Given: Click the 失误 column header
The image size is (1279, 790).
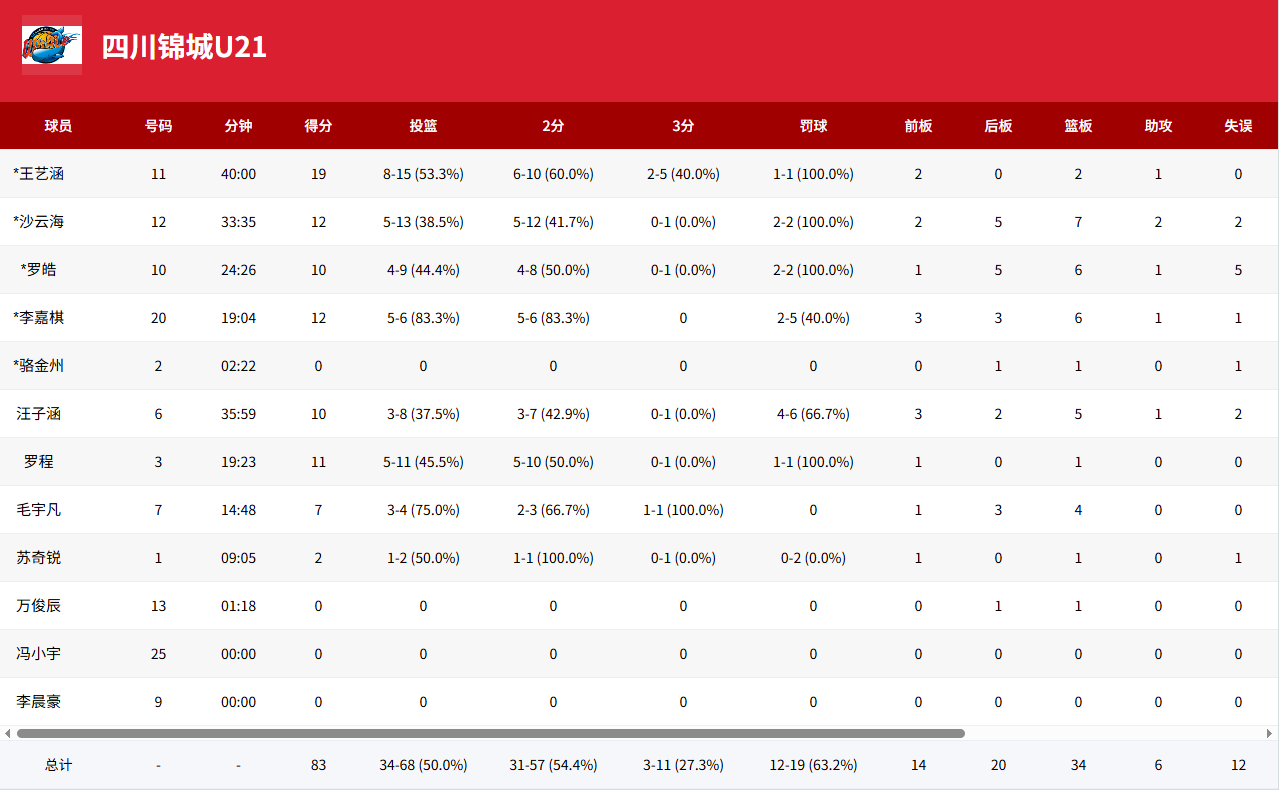Looking at the screenshot, I should point(1238,126).
